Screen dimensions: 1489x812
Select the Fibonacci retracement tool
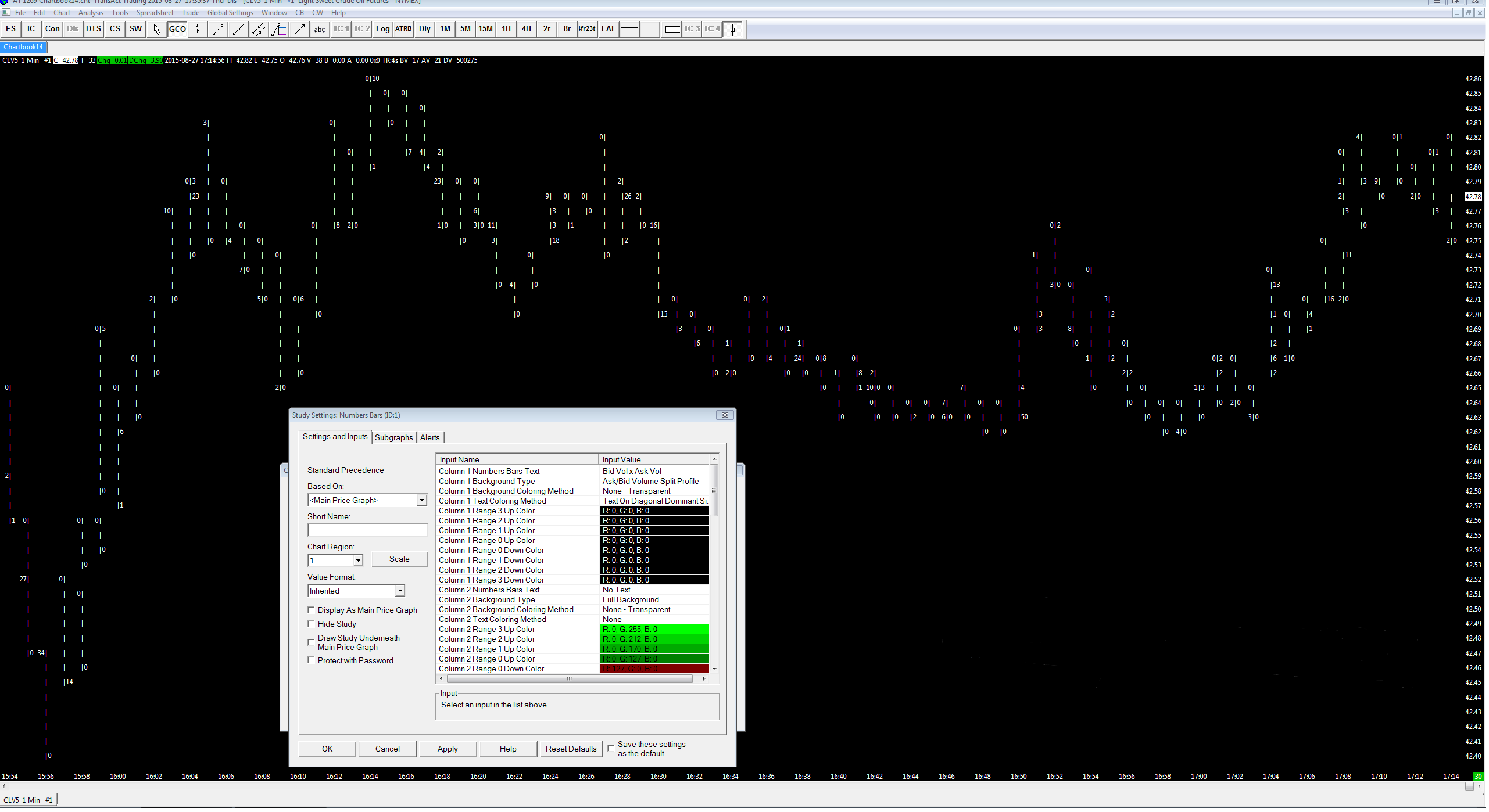click(280, 29)
